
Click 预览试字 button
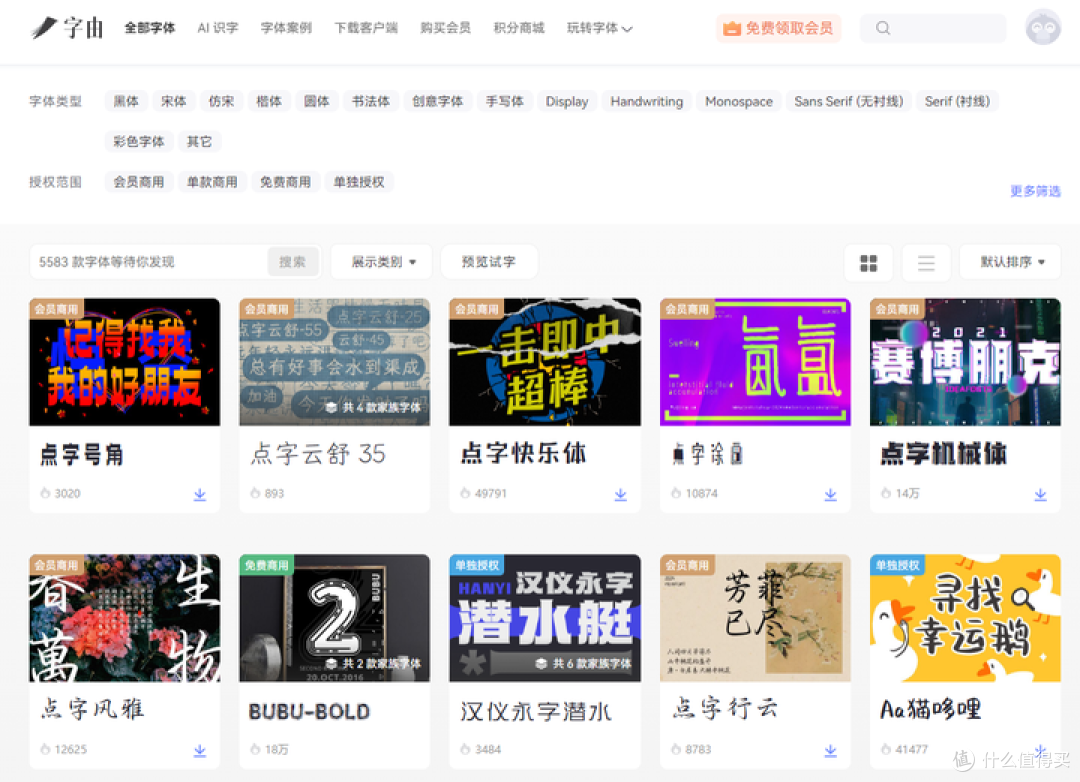pos(489,262)
